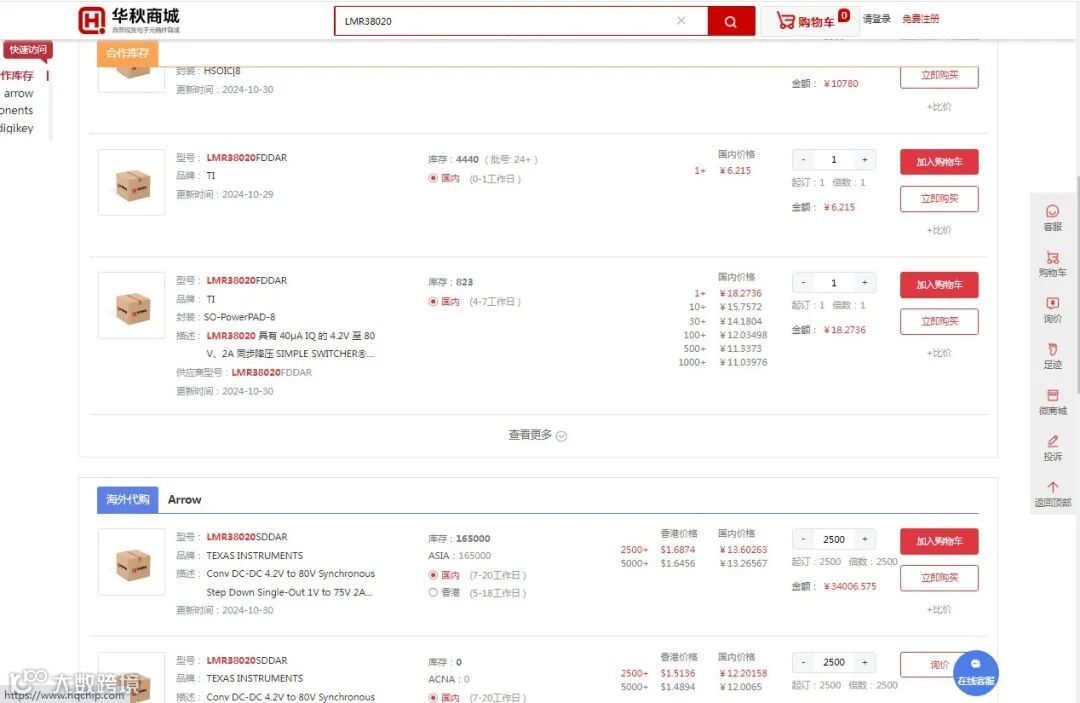The height and width of the screenshot is (703, 1080).
Task: Add the ¥6.215 item to price comparison
Action: (x=939, y=230)
